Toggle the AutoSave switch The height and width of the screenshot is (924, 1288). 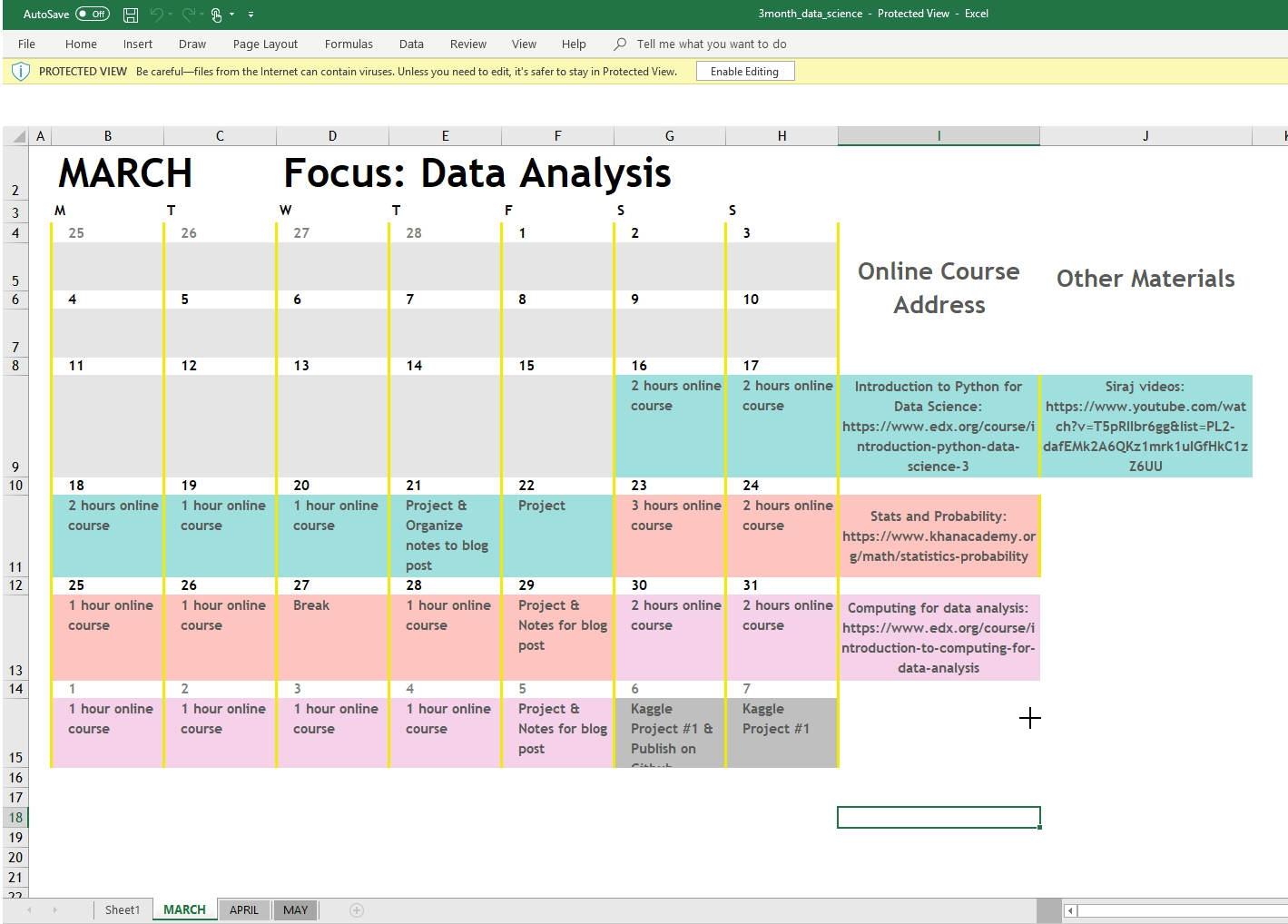[92, 14]
